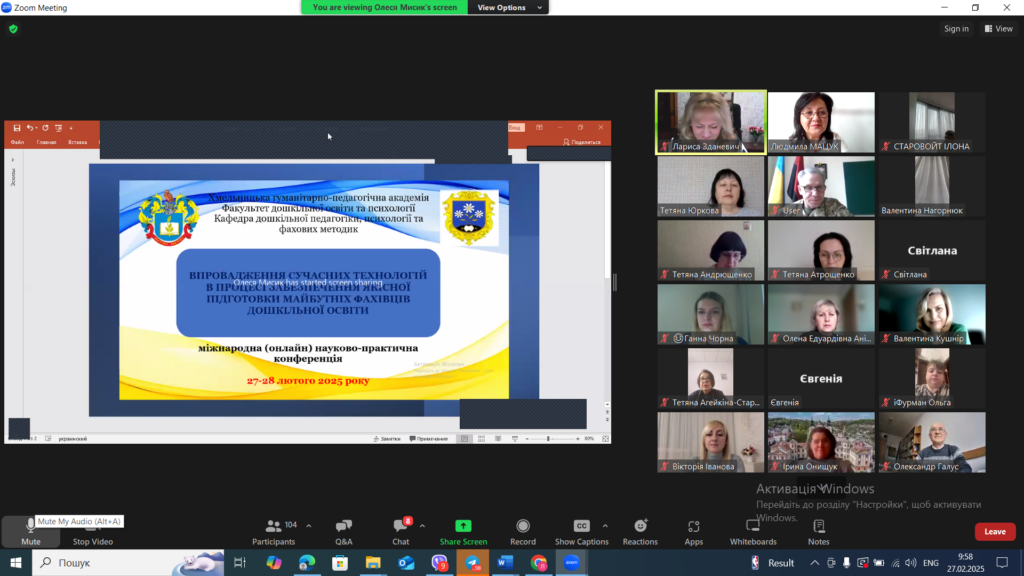The image size is (1024, 576).
Task: Start recording with the Record button
Action: (x=523, y=531)
